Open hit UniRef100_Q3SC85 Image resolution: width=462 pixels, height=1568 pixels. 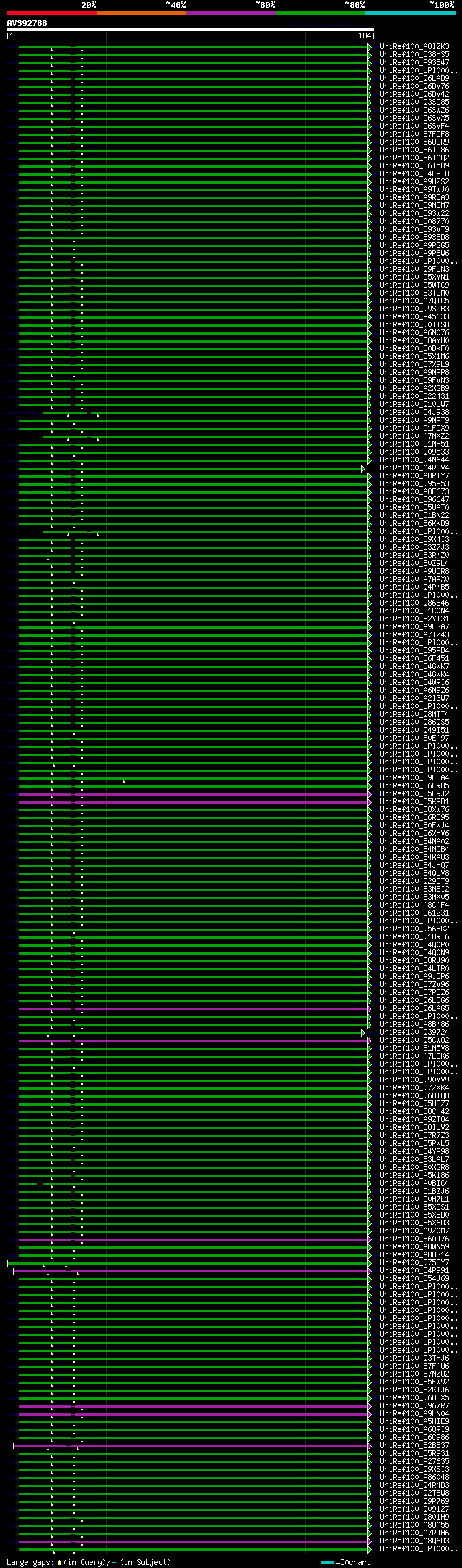coord(414,103)
